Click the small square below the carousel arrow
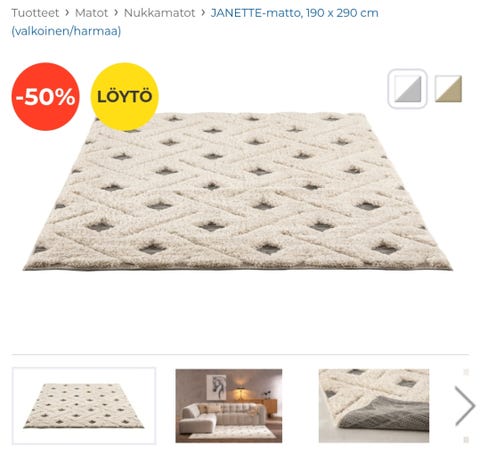The height and width of the screenshot is (470, 480). (x=466, y=440)
